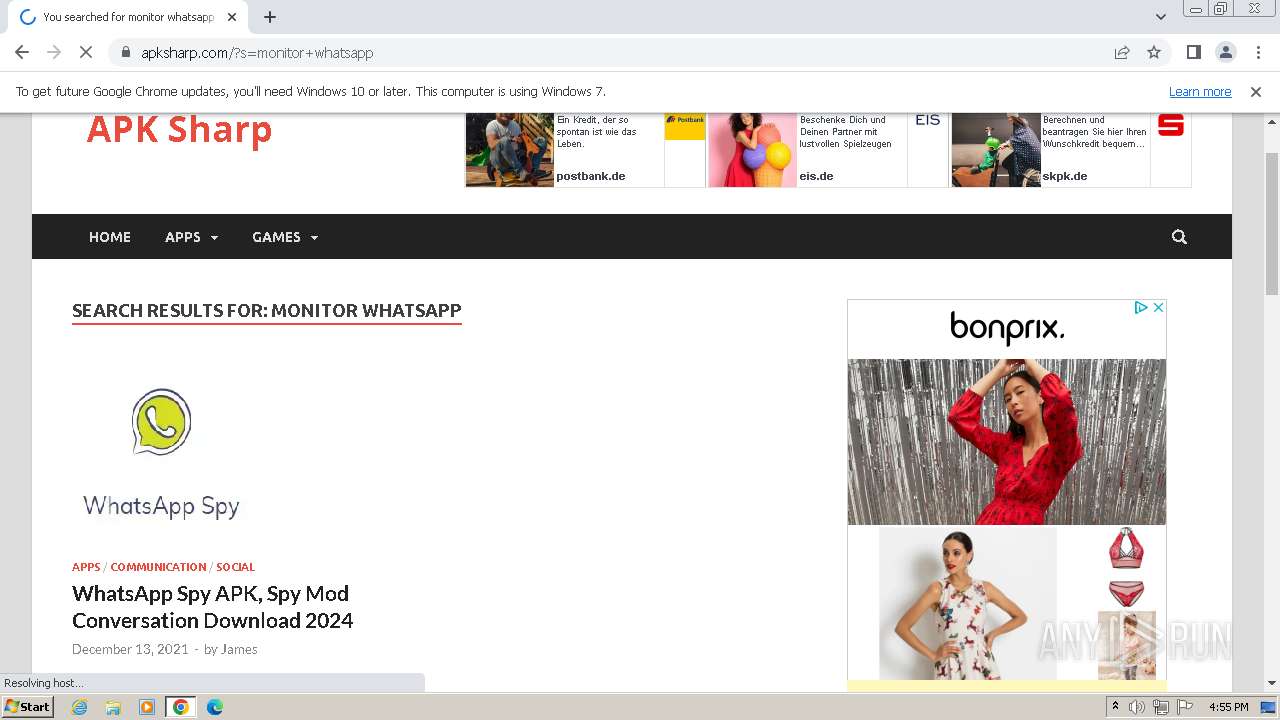Go back to the previous page
The image size is (1280, 720).
click(x=22, y=53)
